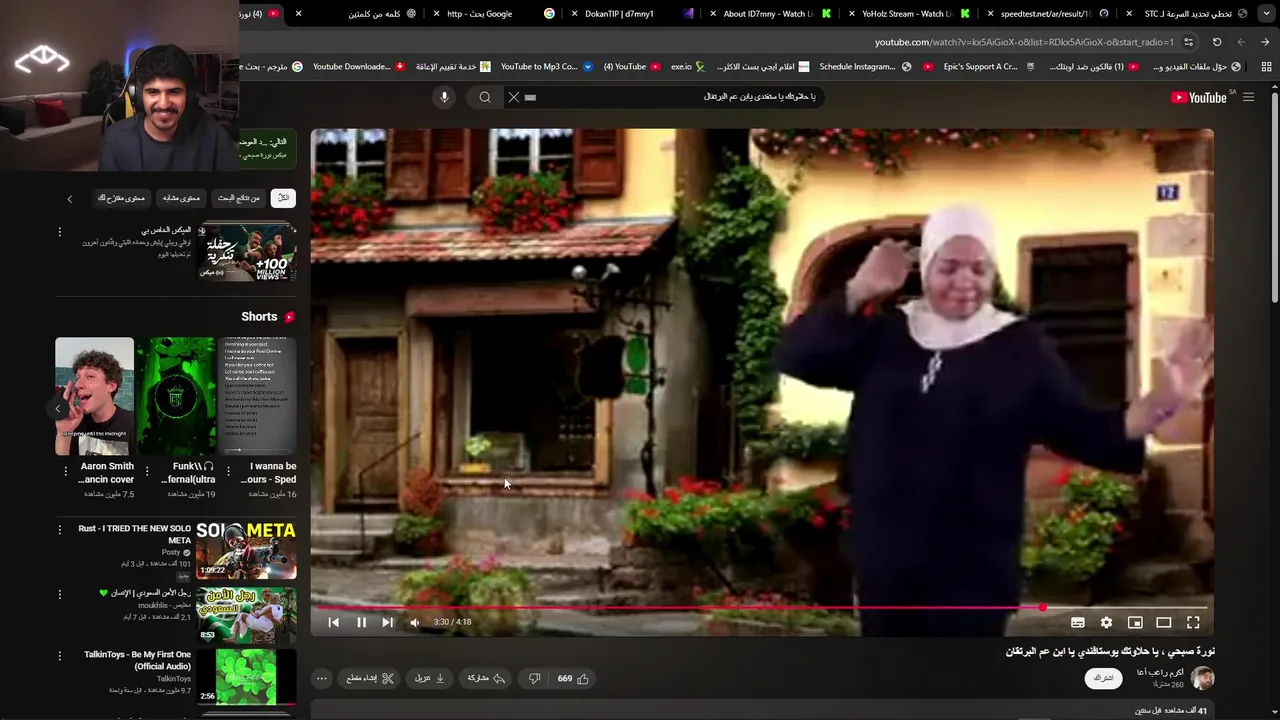This screenshot has height=720, width=1280.
Task: Open options for Rust SOLO META video
Action: [59, 530]
